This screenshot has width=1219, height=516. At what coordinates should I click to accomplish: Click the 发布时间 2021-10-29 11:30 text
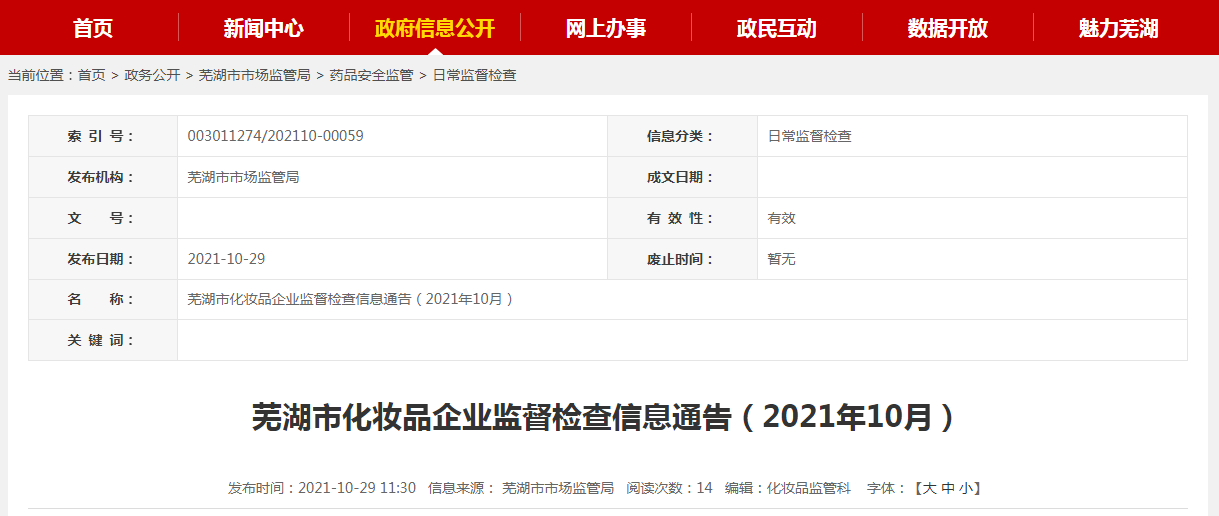(322, 488)
